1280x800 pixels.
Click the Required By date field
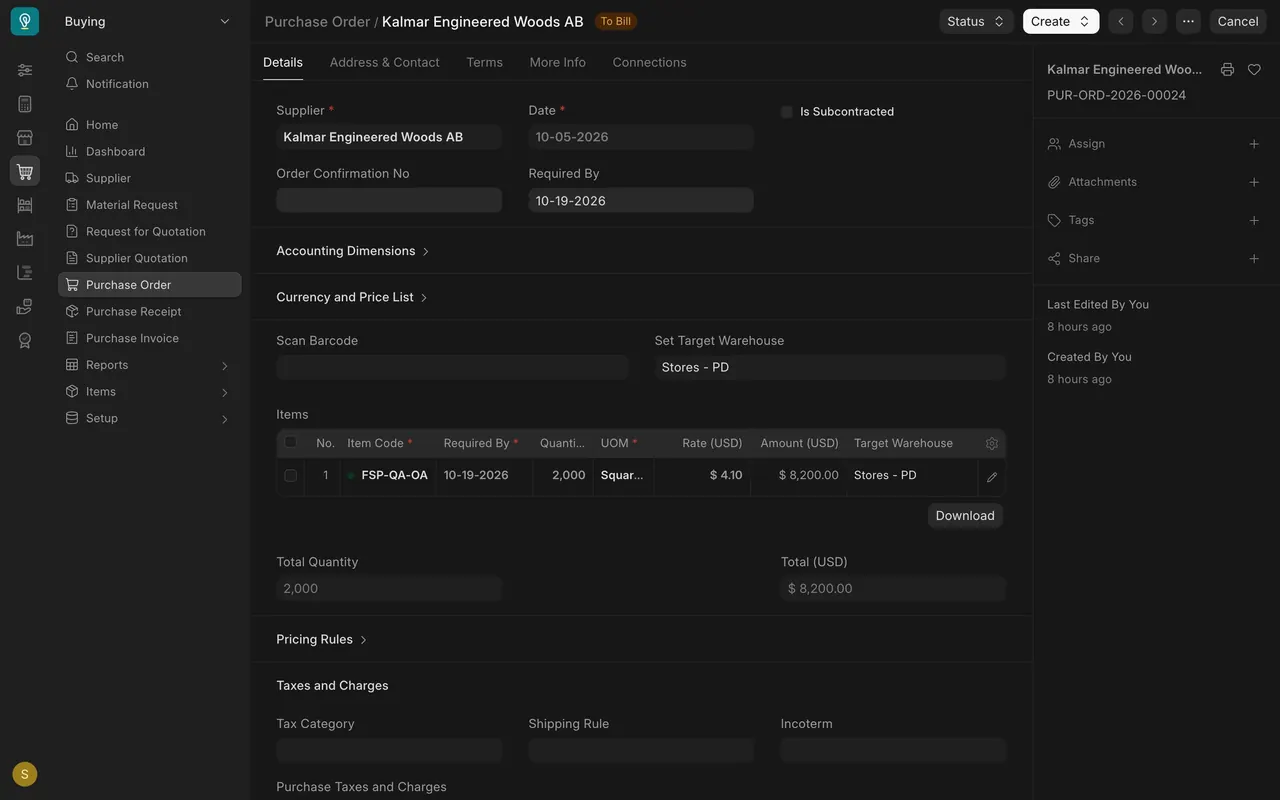point(641,200)
